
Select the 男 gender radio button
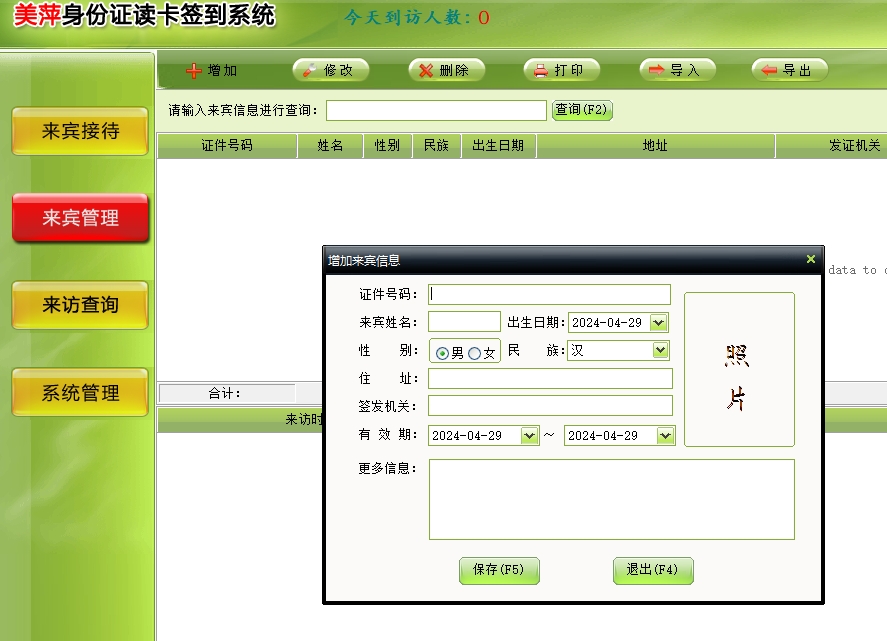coord(442,353)
